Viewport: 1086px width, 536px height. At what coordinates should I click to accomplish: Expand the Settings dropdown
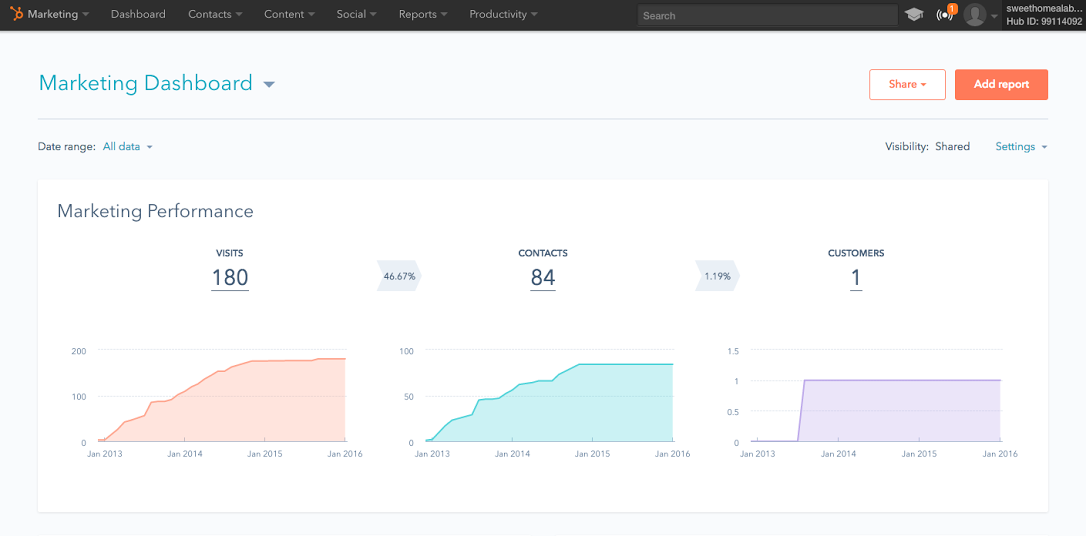pyautogui.click(x=1020, y=147)
